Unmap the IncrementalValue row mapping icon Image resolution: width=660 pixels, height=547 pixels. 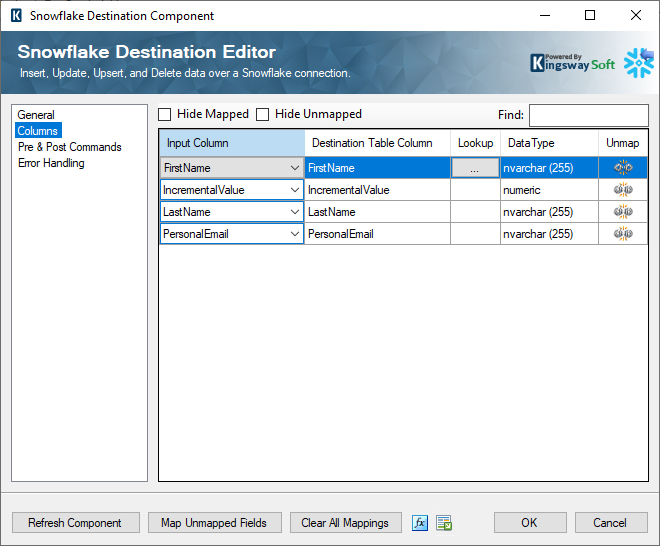(623, 190)
